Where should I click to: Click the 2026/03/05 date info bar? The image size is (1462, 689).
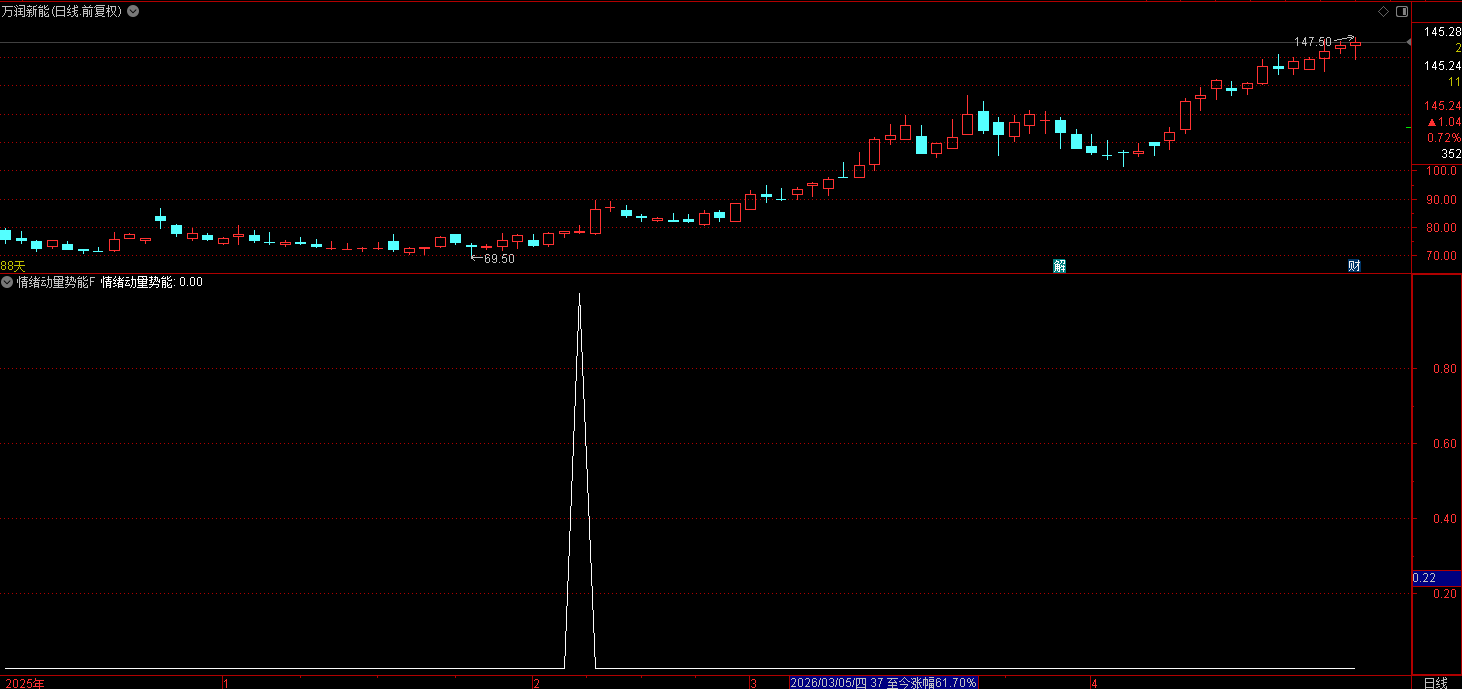[x=883, y=682]
